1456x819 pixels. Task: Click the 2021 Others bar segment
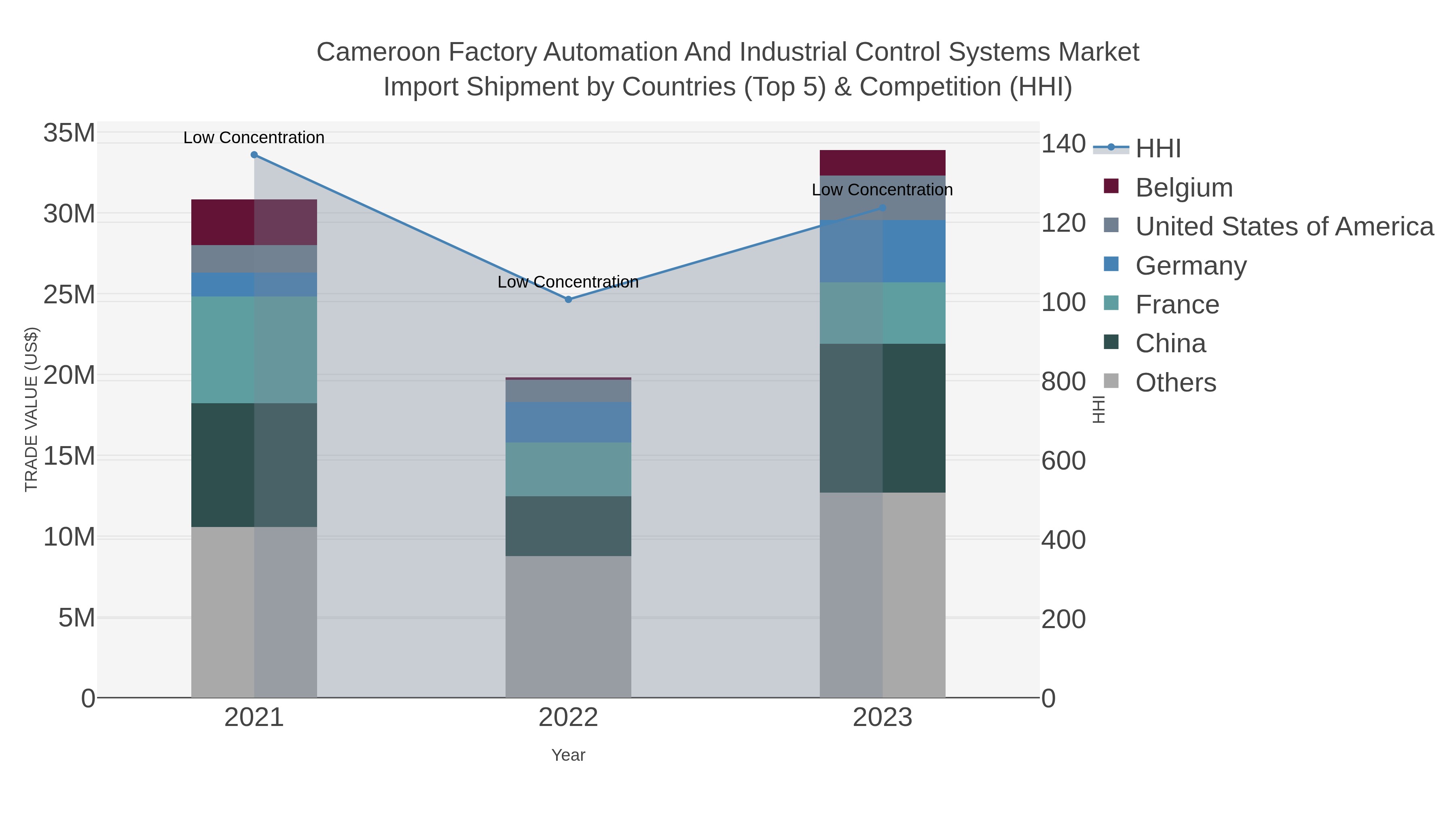[254, 612]
